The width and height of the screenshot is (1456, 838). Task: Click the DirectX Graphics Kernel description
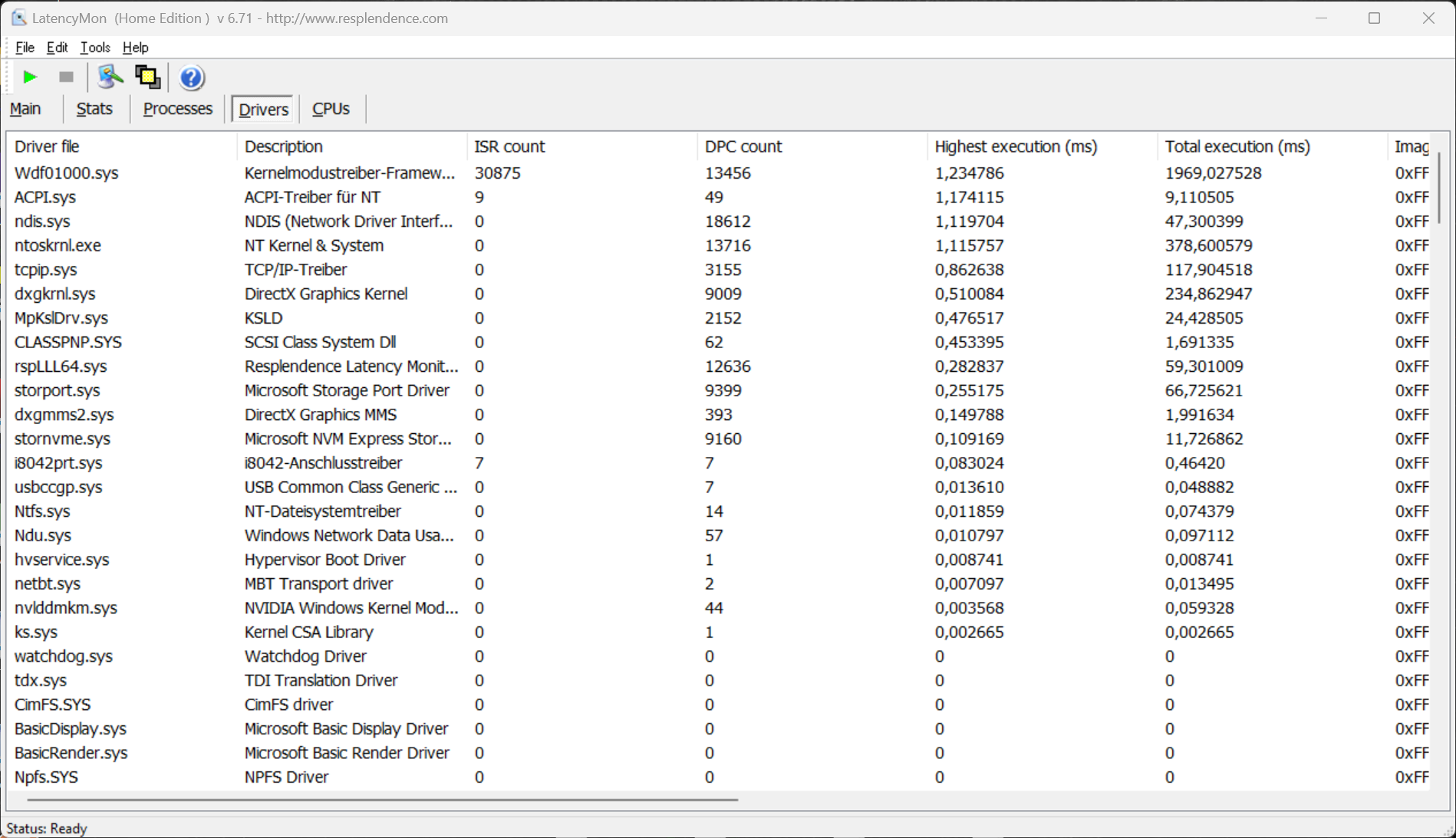[326, 294]
